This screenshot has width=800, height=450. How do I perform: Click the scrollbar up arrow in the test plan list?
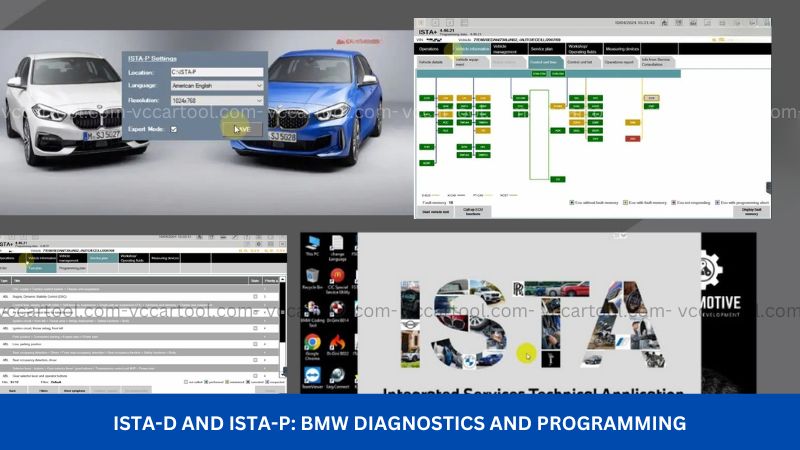pos(282,280)
